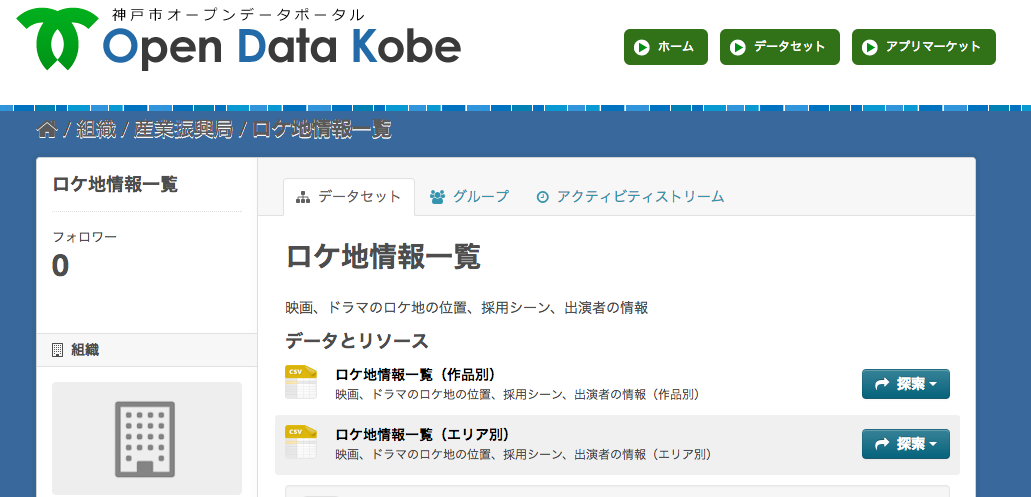Switch to the アクティビティストリーム tab
Image resolution: width=1031 pixels, height=497 pixels.
pos(631,197)
